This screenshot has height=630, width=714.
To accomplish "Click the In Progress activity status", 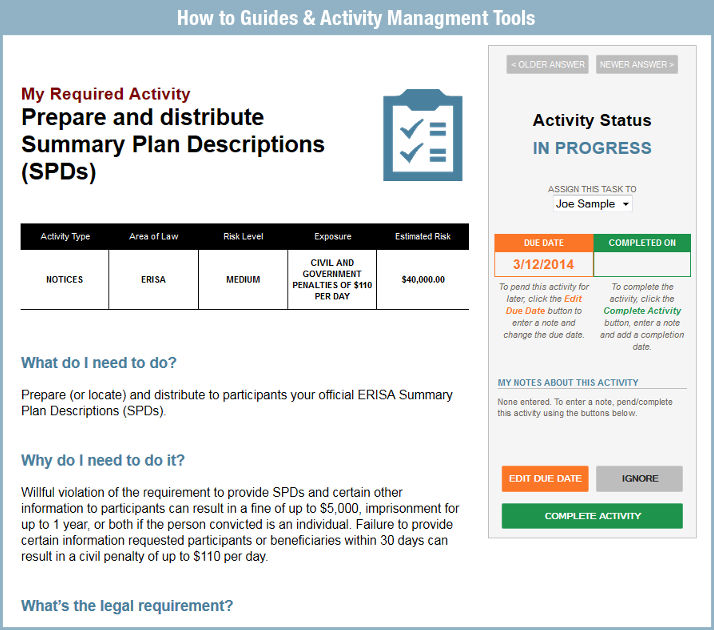I will [x=592, y=148].
